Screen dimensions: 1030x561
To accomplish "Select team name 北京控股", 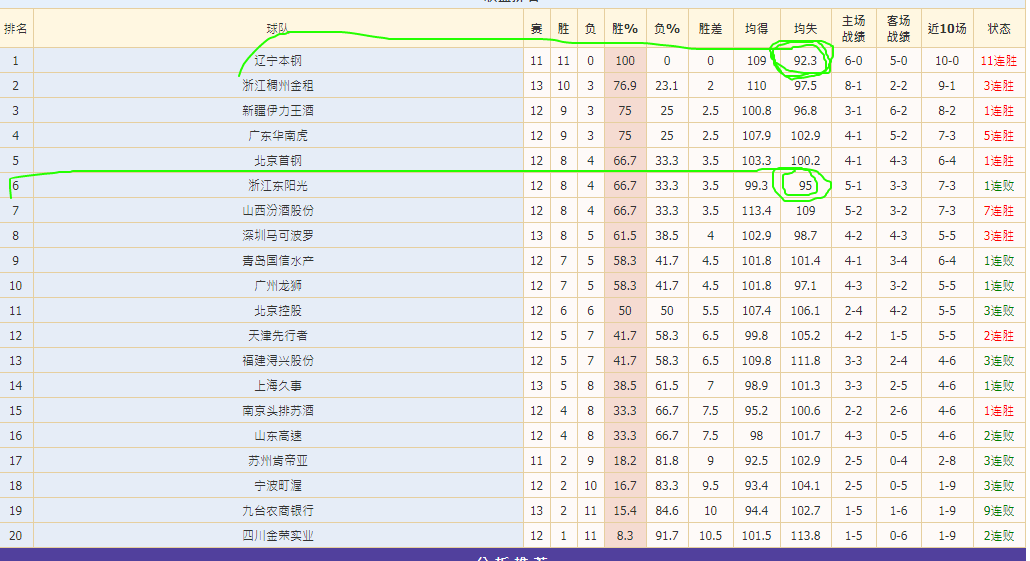I will tap(278, 310).
